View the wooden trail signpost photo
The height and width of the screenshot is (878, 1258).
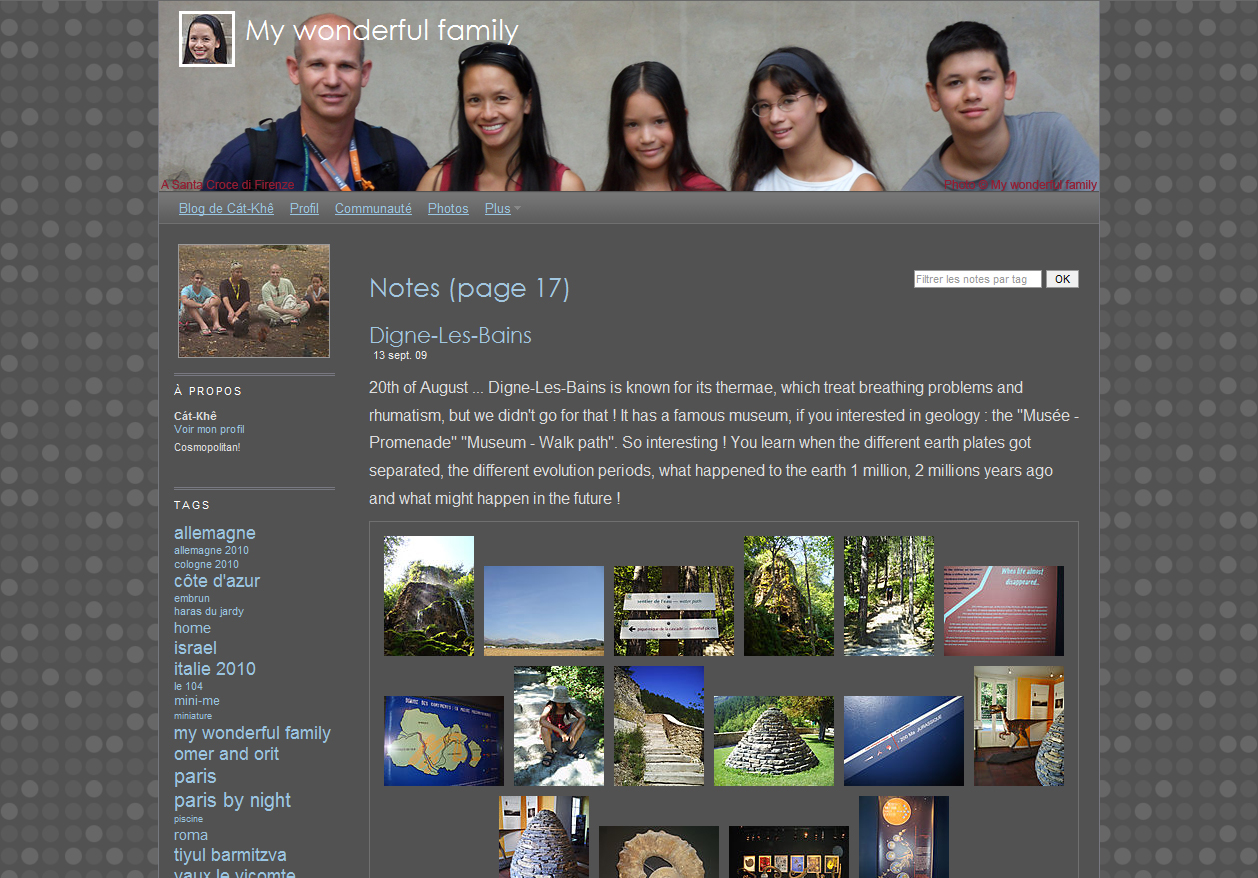point(673,611)
